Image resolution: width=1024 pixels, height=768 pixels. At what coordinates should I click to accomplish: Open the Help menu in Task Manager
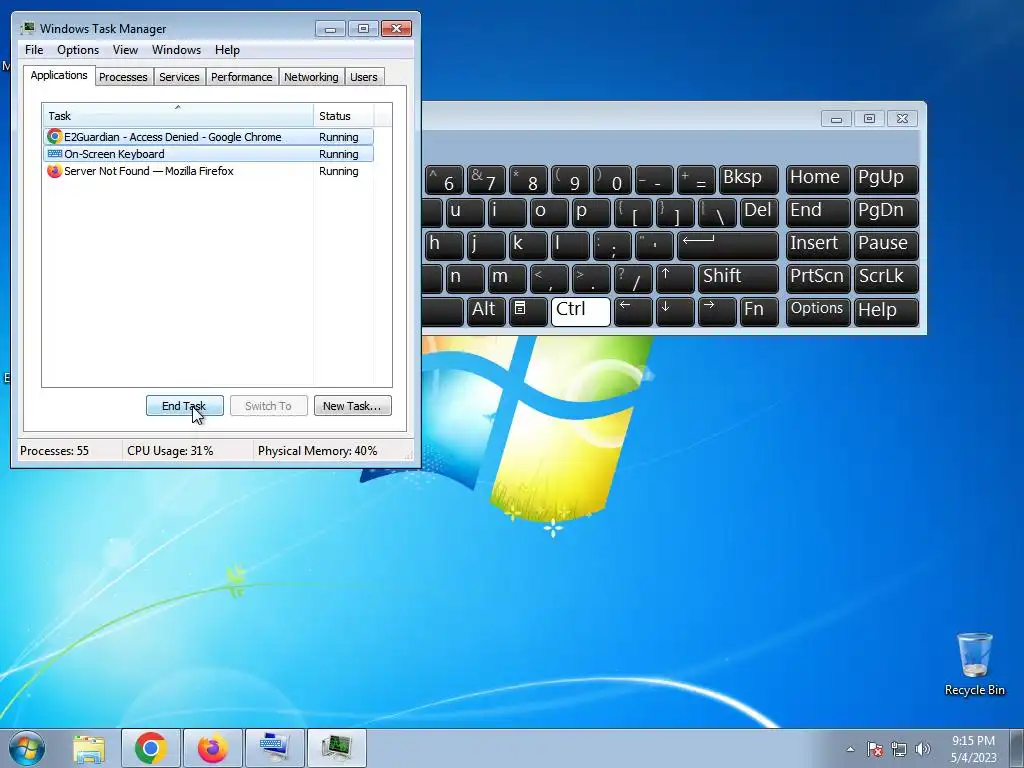227,50
